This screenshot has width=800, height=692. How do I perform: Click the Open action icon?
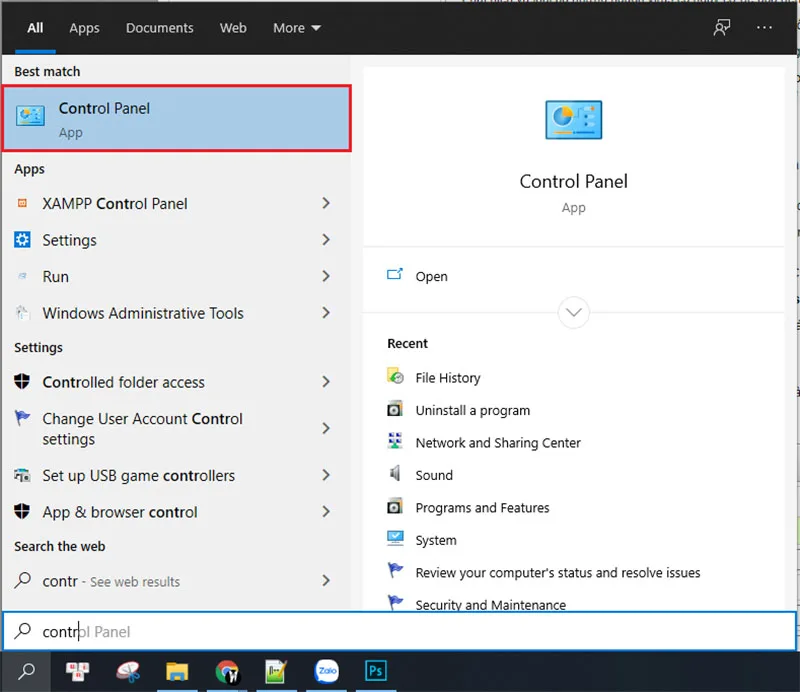[394, 275]
